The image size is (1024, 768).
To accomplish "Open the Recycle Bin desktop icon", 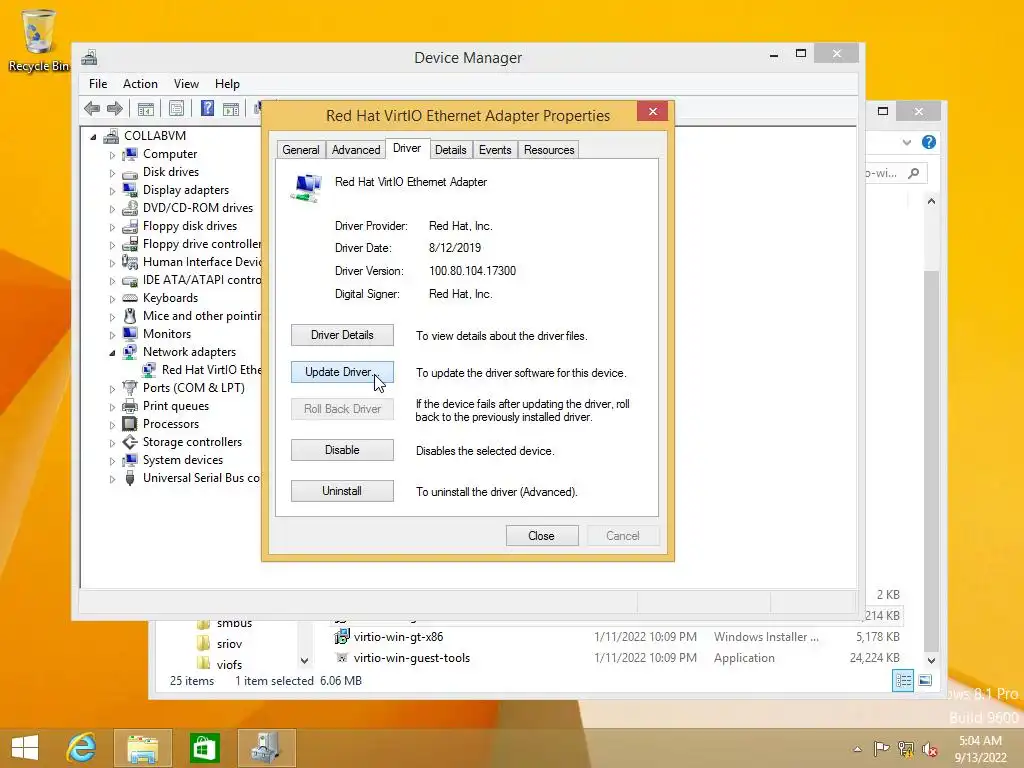I will click(39, 40).
